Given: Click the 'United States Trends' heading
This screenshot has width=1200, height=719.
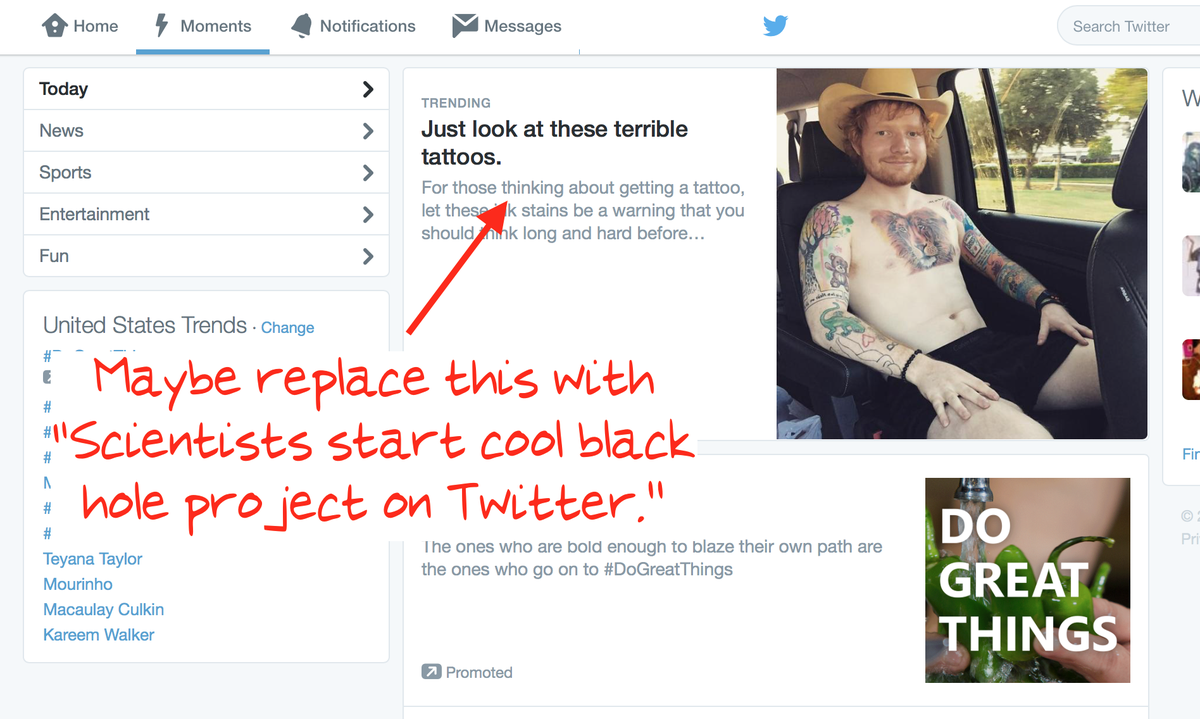Looking at the screenshot, I should (x=145, y=325).
